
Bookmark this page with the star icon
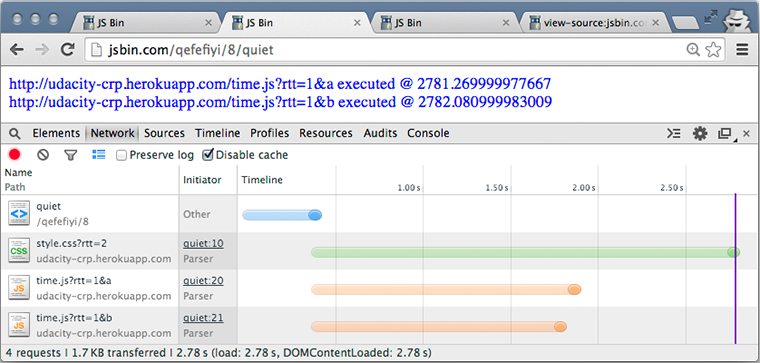click(713, 49)
